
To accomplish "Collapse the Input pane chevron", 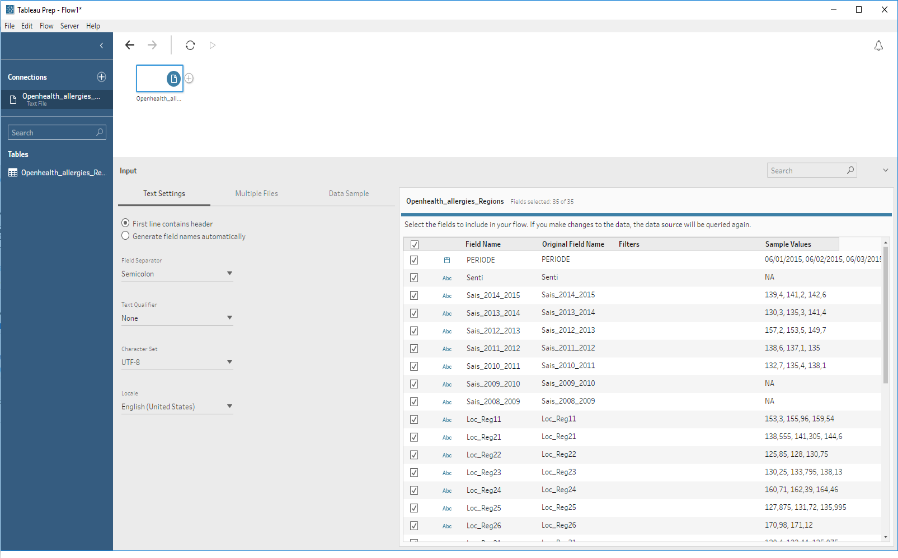I will (x=885, y=170).
